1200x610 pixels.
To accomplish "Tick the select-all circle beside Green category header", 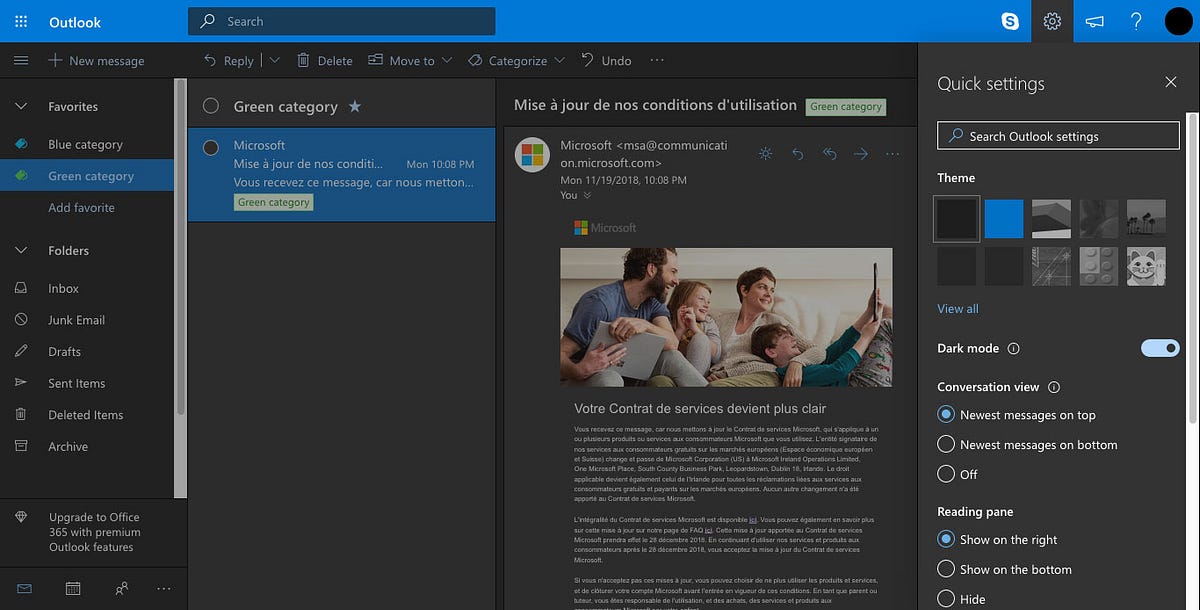I will pyautogui.click(x=211, y=106).
